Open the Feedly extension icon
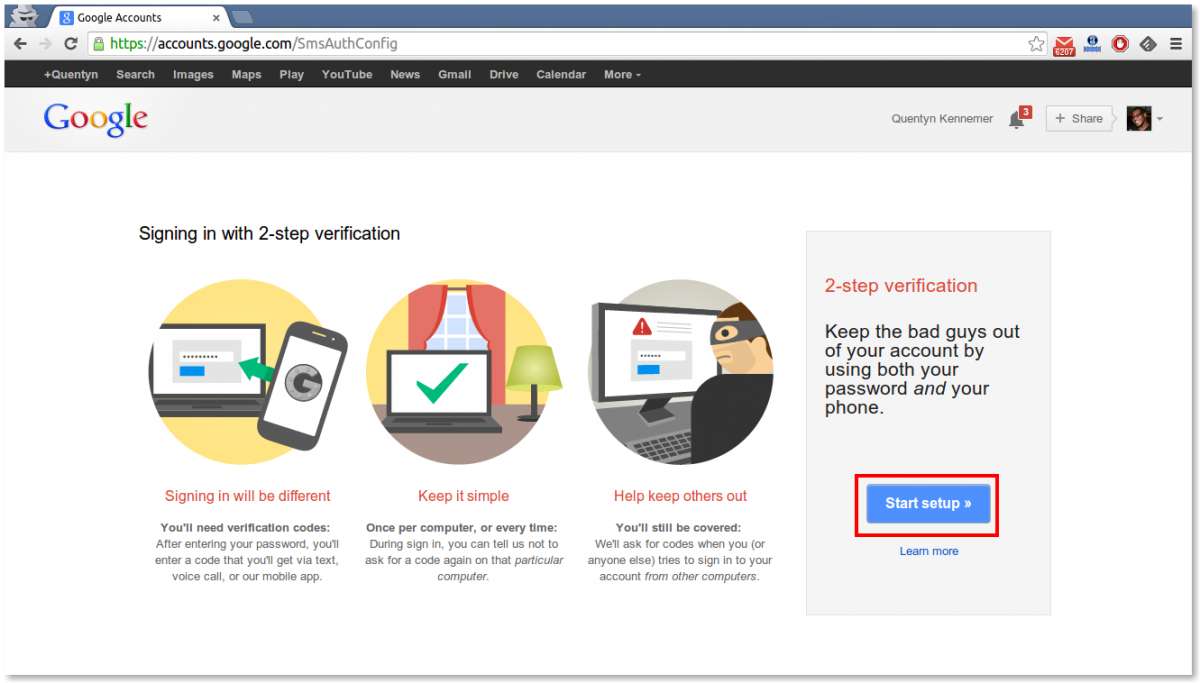The width and height of the screenshot is (1200, 683). pyautogui.click(x=1148, y=44)
